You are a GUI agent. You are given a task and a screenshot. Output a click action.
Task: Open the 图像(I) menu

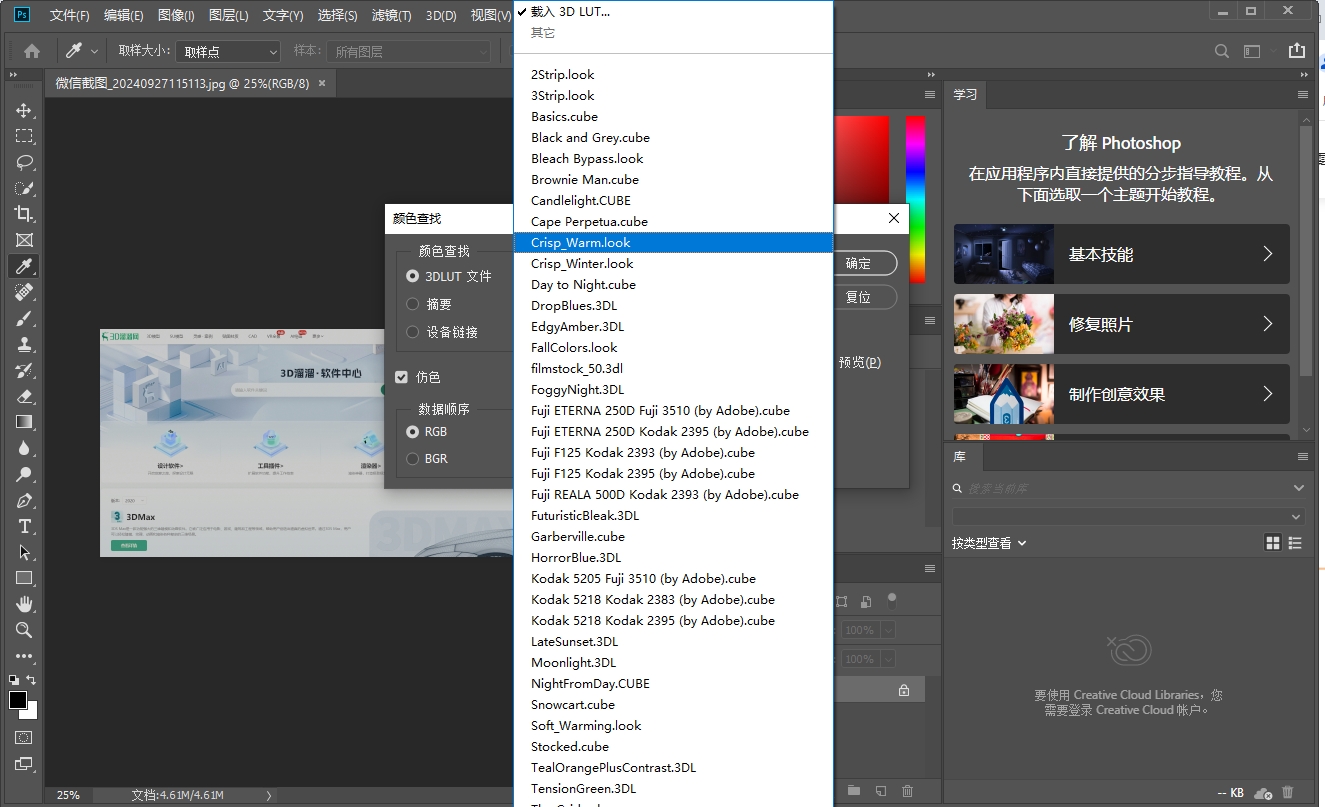coord(176,15)
